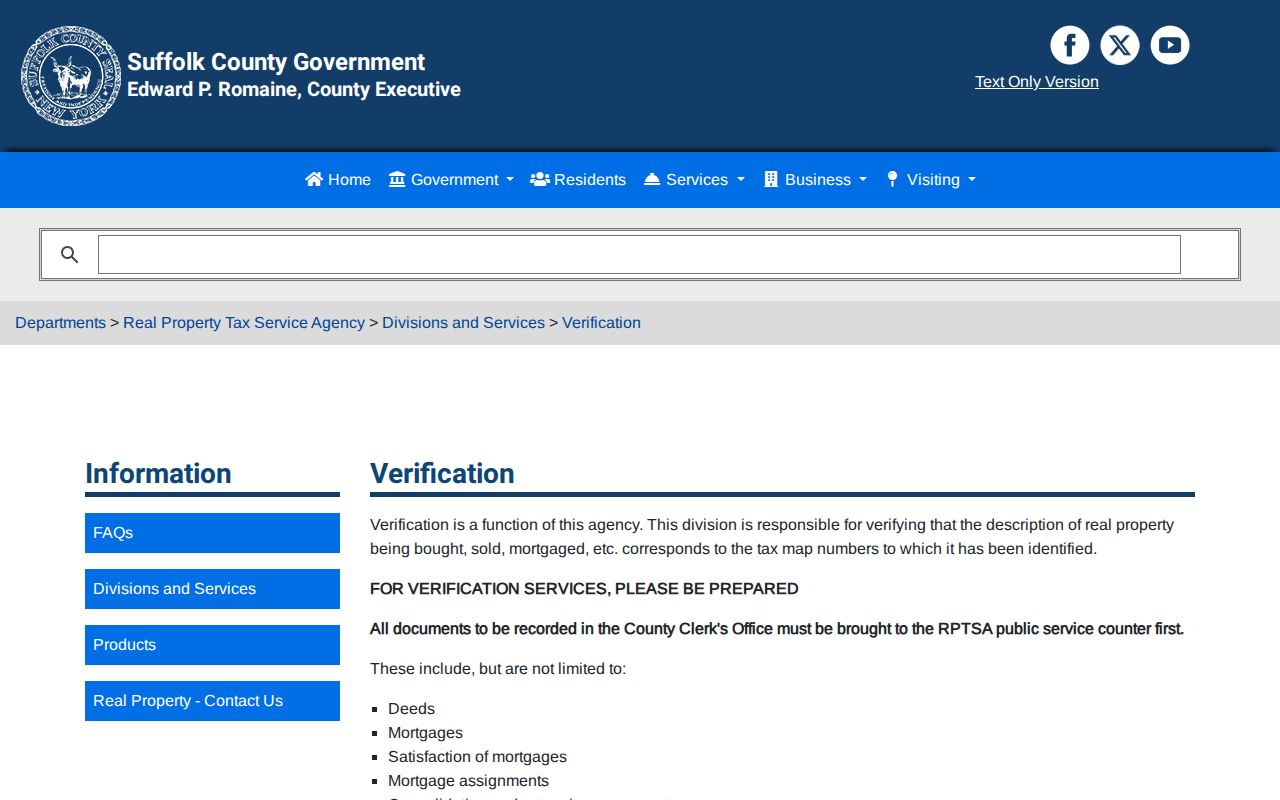1280x800 pixels.
Task: Expand the Business dropdown arrow
Action: 863,180
